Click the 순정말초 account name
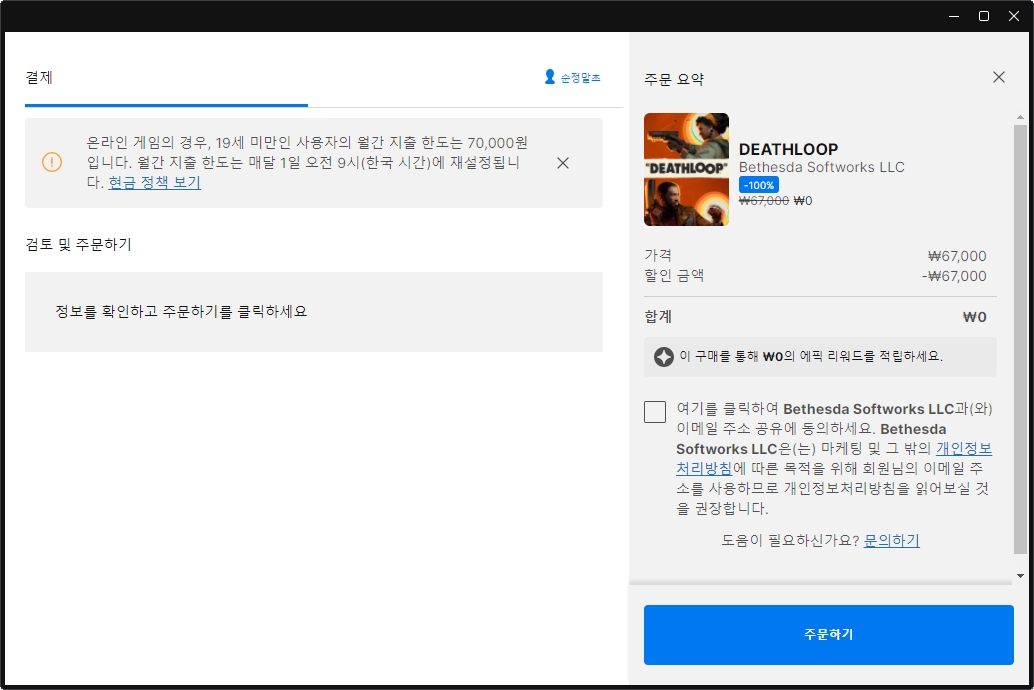This screenshot has height=690, width=1034. (x=580, y=78)
